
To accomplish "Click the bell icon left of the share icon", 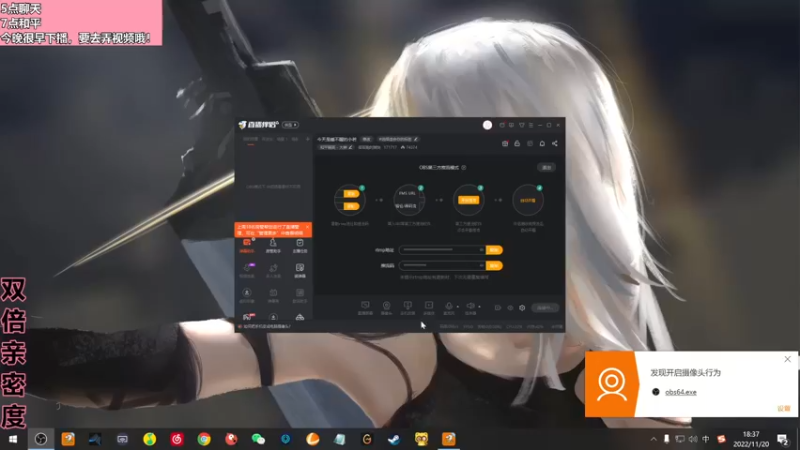I will click(x=542, y=143).
